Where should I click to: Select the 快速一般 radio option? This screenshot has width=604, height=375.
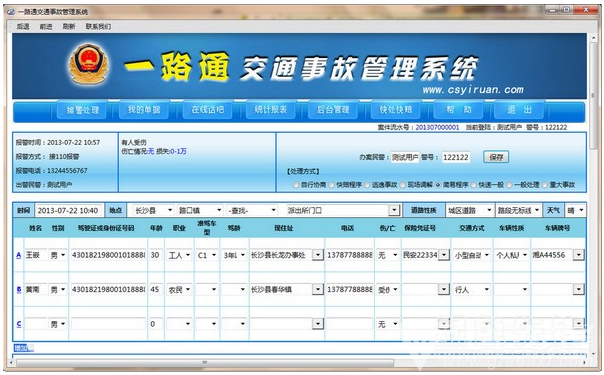click(473, 185)
